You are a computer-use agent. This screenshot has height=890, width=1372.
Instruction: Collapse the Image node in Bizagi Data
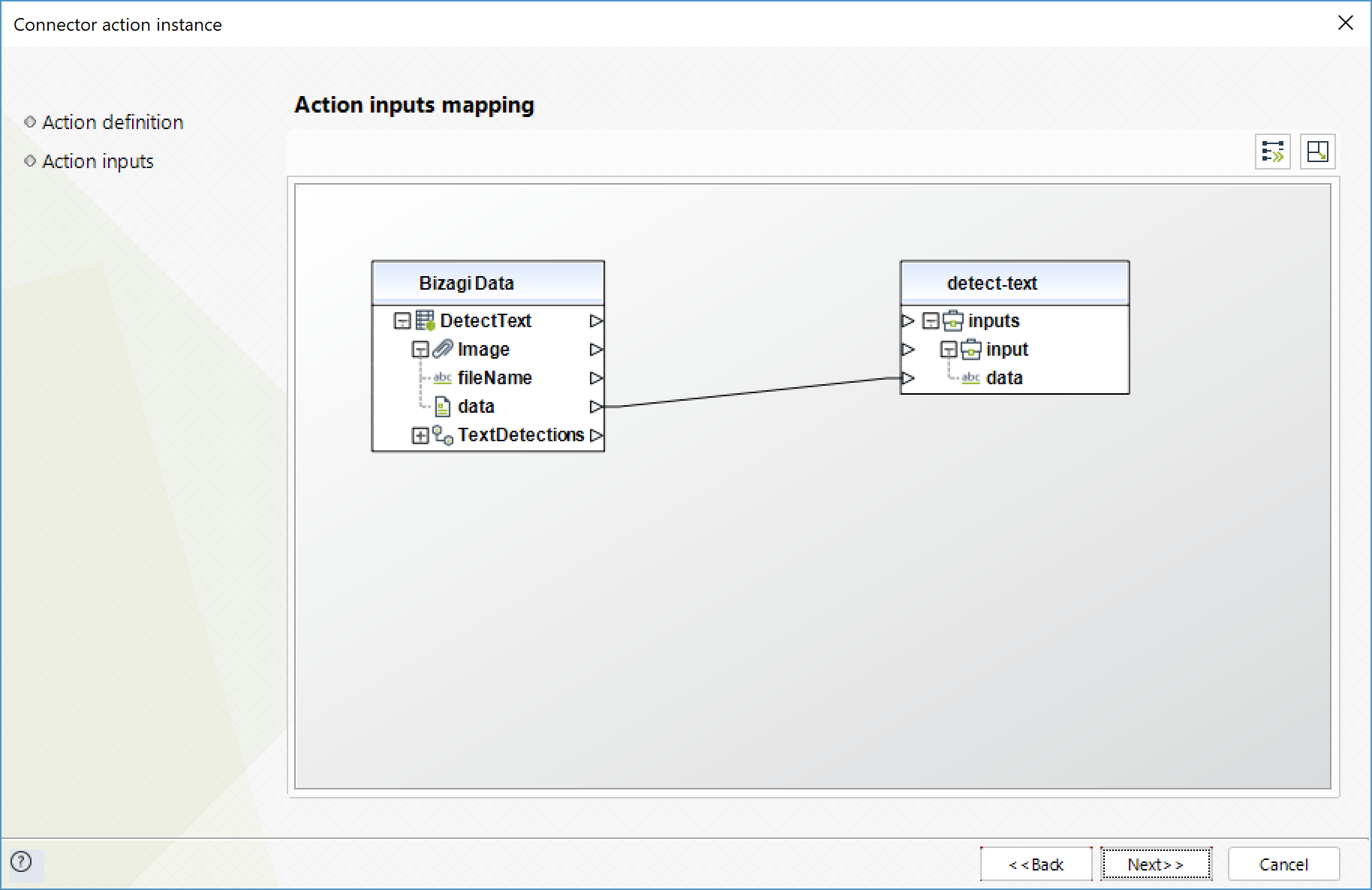click(x=420, y=350)
